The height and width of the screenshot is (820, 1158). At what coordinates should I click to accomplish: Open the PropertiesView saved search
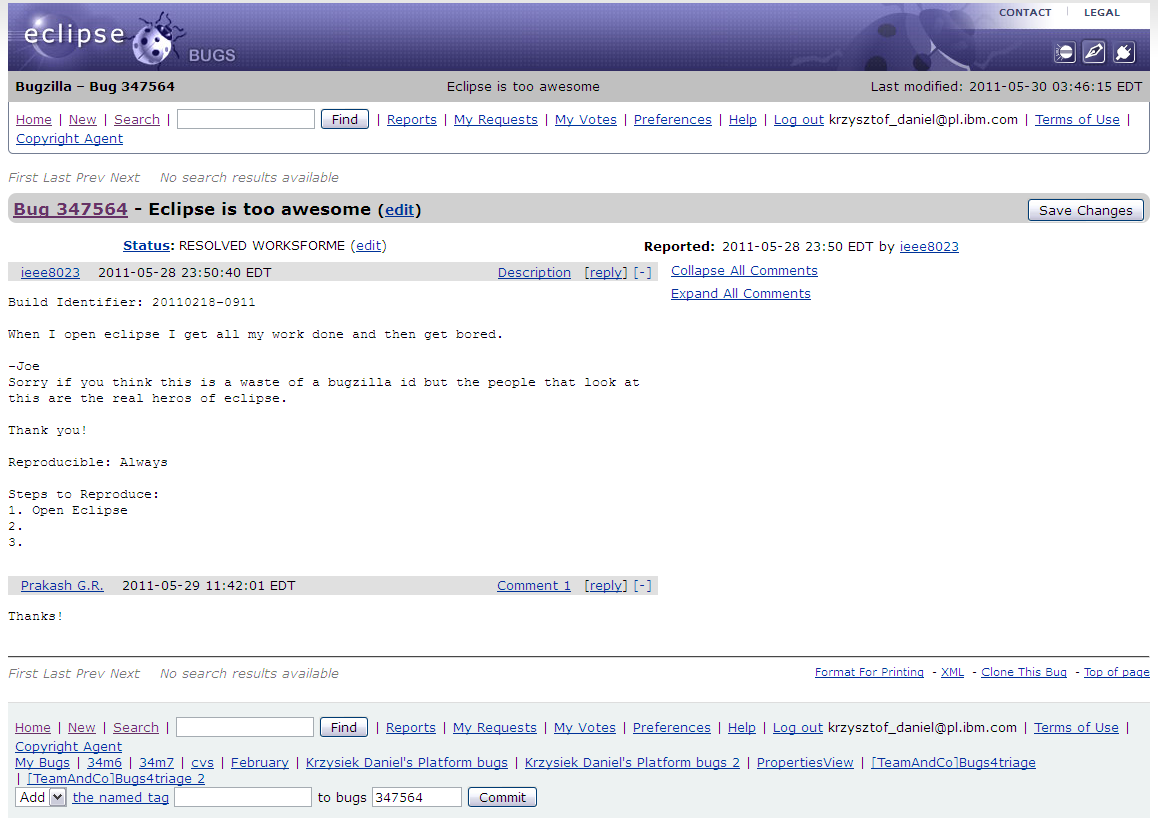805,763
